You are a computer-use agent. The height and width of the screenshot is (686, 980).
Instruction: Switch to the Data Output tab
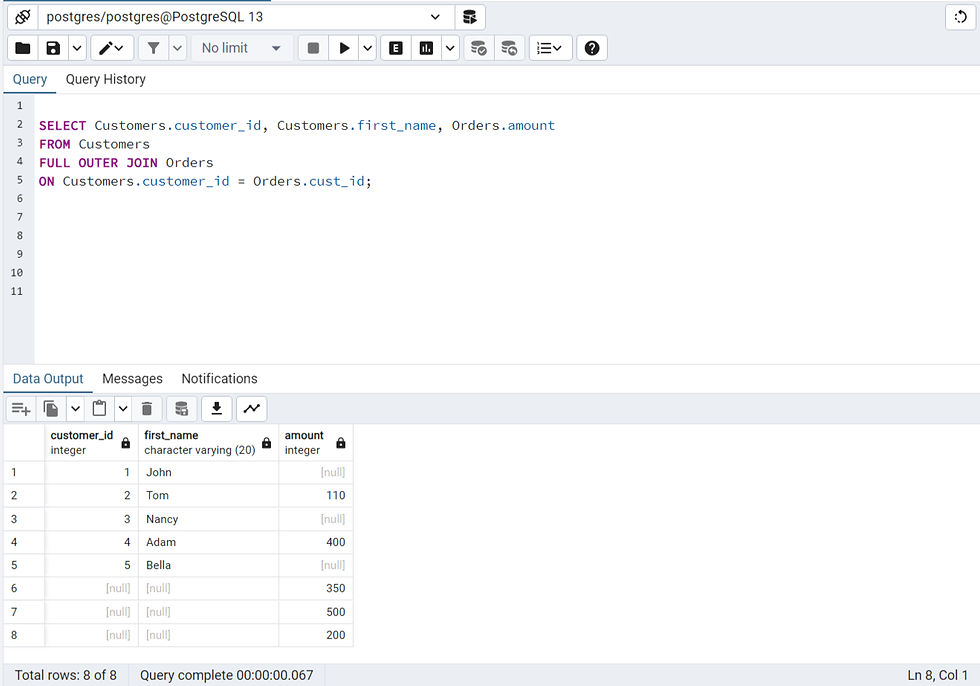point(48,379)
